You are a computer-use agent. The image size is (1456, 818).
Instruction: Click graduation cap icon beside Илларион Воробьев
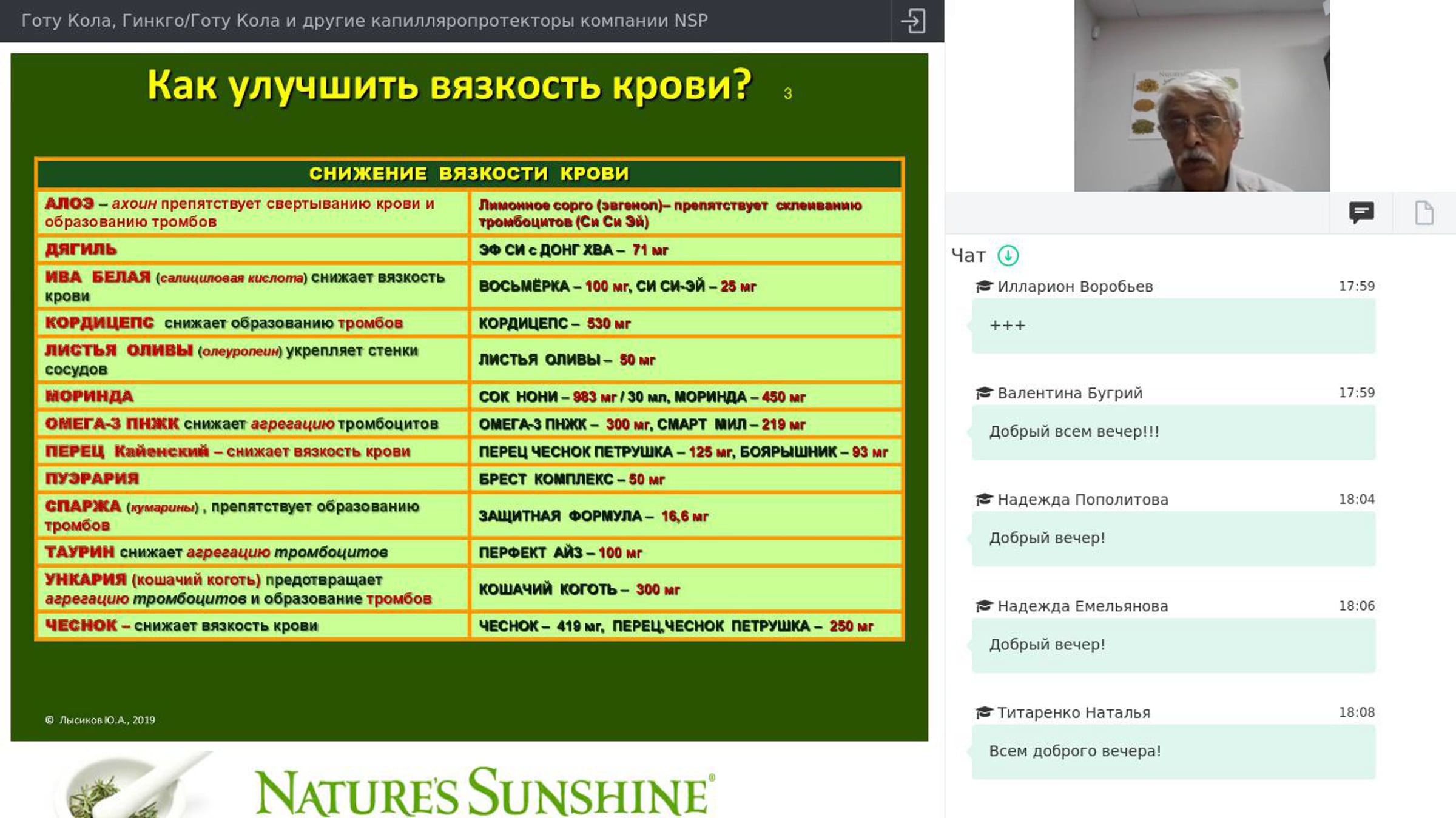983,286
